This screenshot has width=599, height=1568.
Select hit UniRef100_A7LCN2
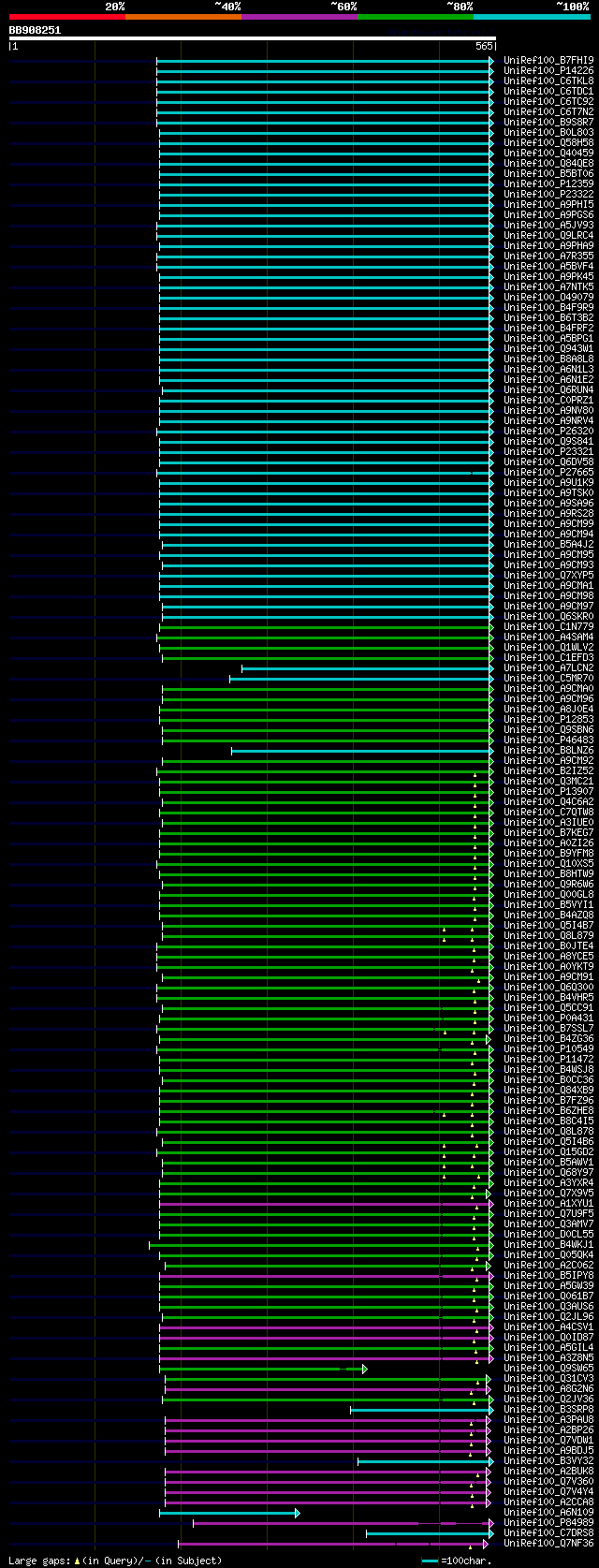point(548,667)
